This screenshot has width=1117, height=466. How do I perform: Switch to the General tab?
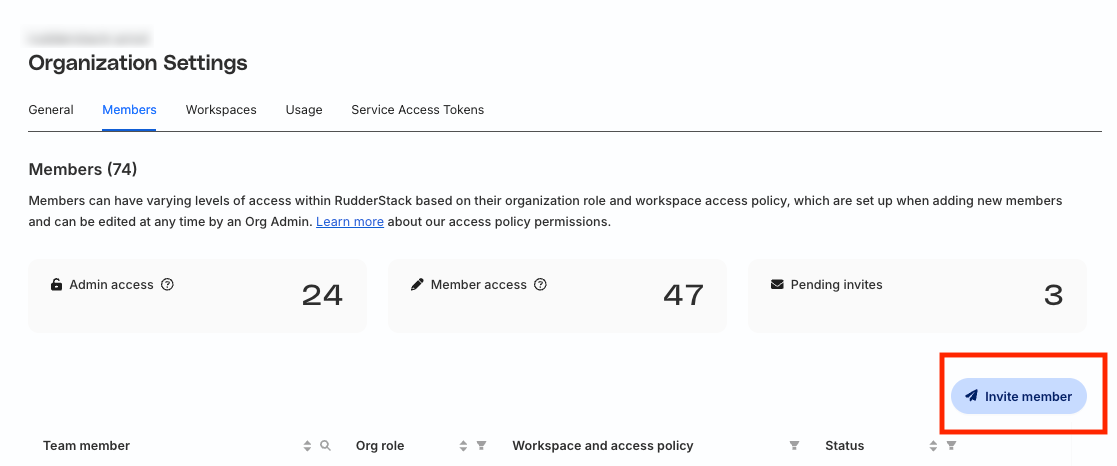coord(51,110)
